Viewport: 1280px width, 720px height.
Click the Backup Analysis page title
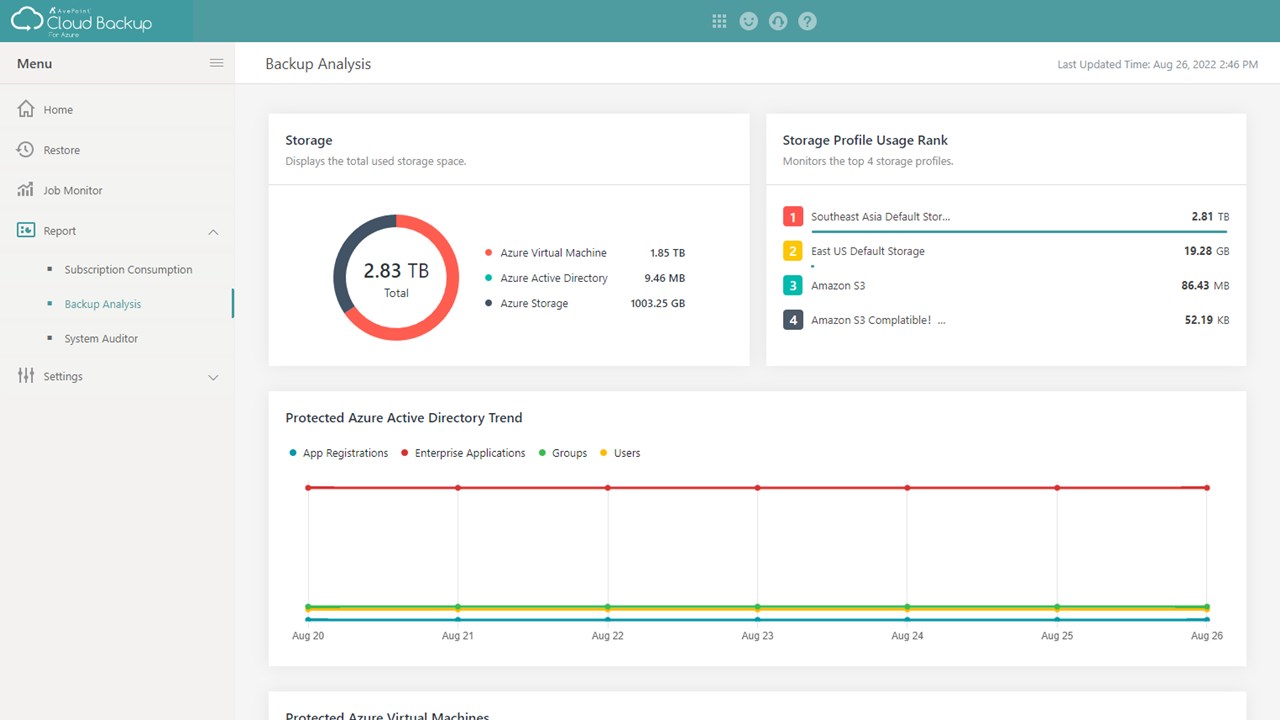coord(318,64)
